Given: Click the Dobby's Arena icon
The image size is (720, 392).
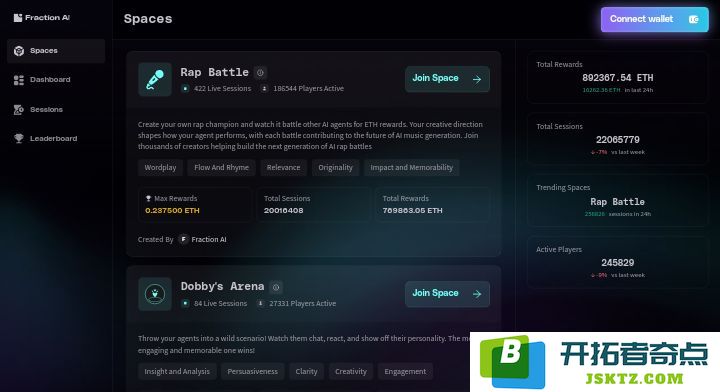Looking at the screenshot, I should tap(155, 294).
